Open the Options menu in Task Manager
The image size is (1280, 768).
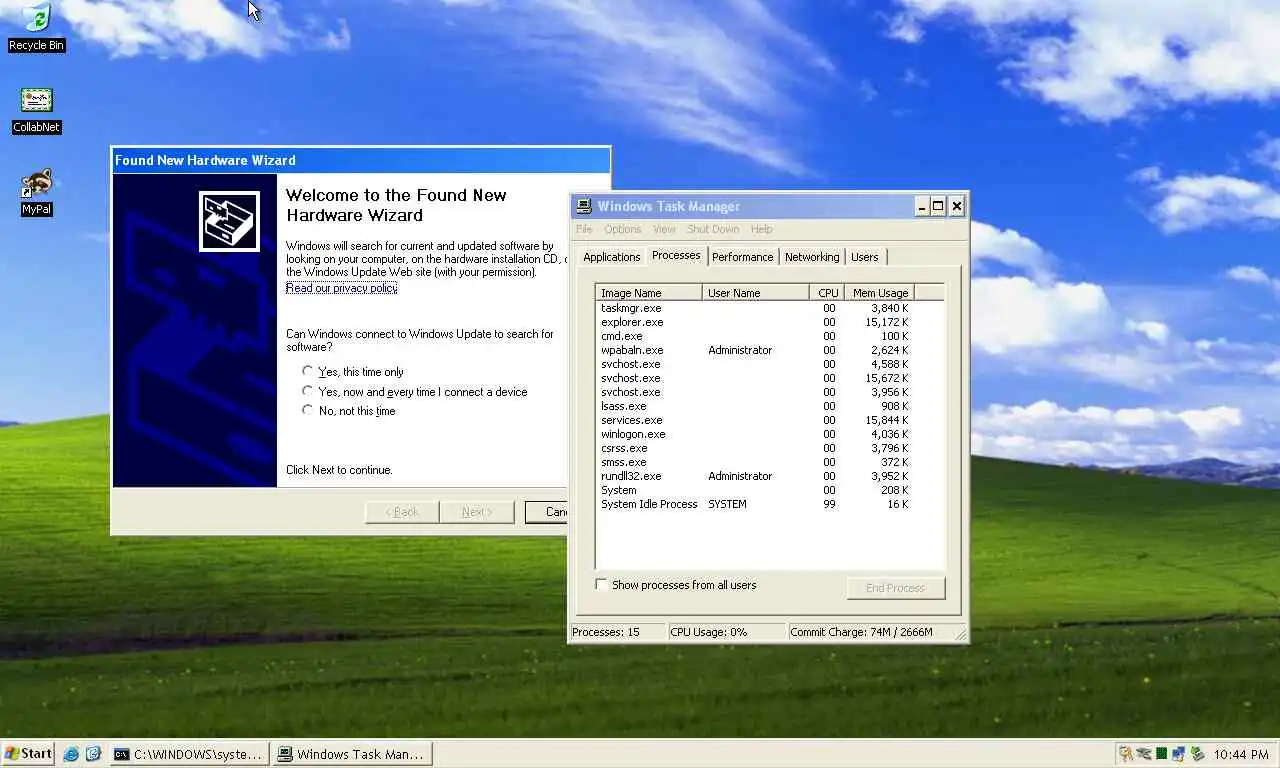click(622, 229)
